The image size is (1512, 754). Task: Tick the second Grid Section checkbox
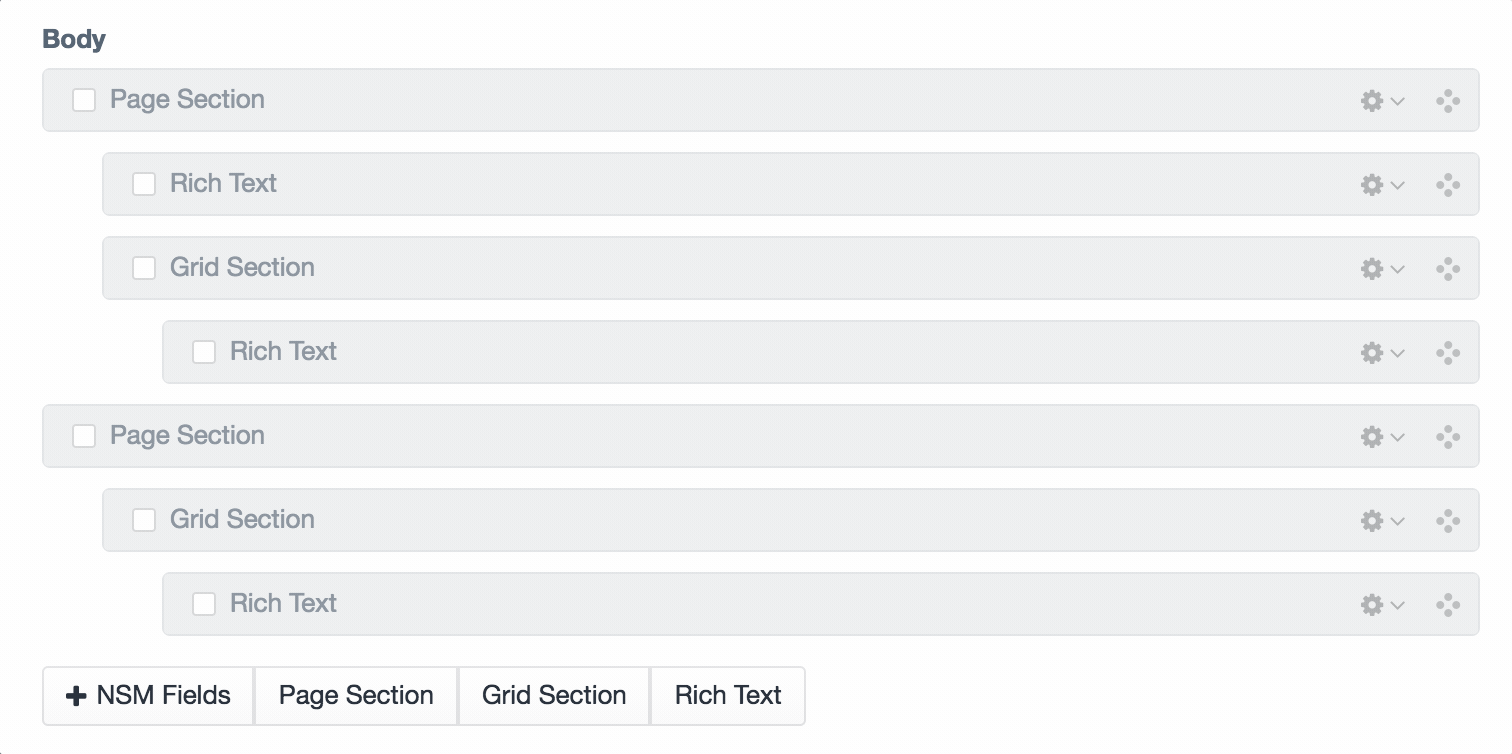pyautogui.click(x=144, y=520)
